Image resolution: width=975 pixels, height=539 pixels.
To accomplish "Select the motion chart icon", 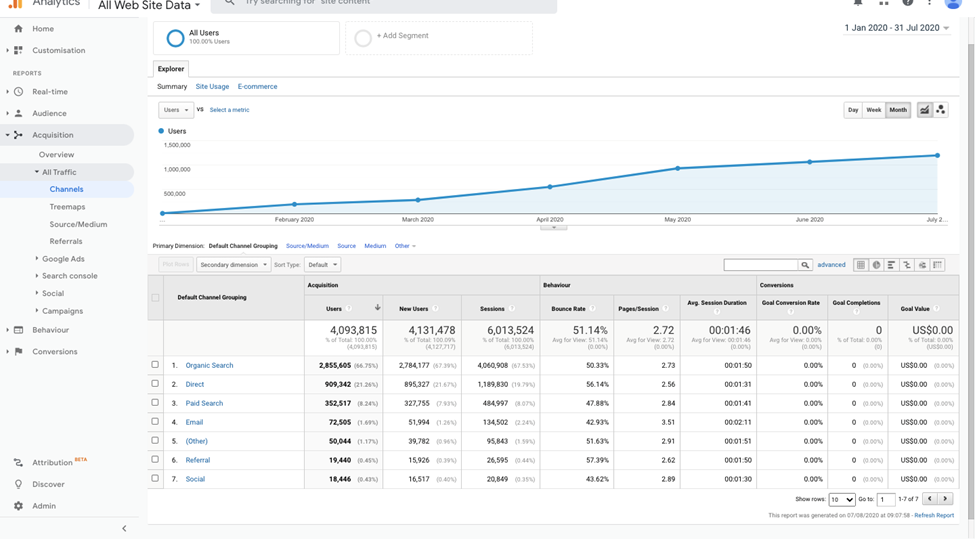I will click(x=940, y=110).
